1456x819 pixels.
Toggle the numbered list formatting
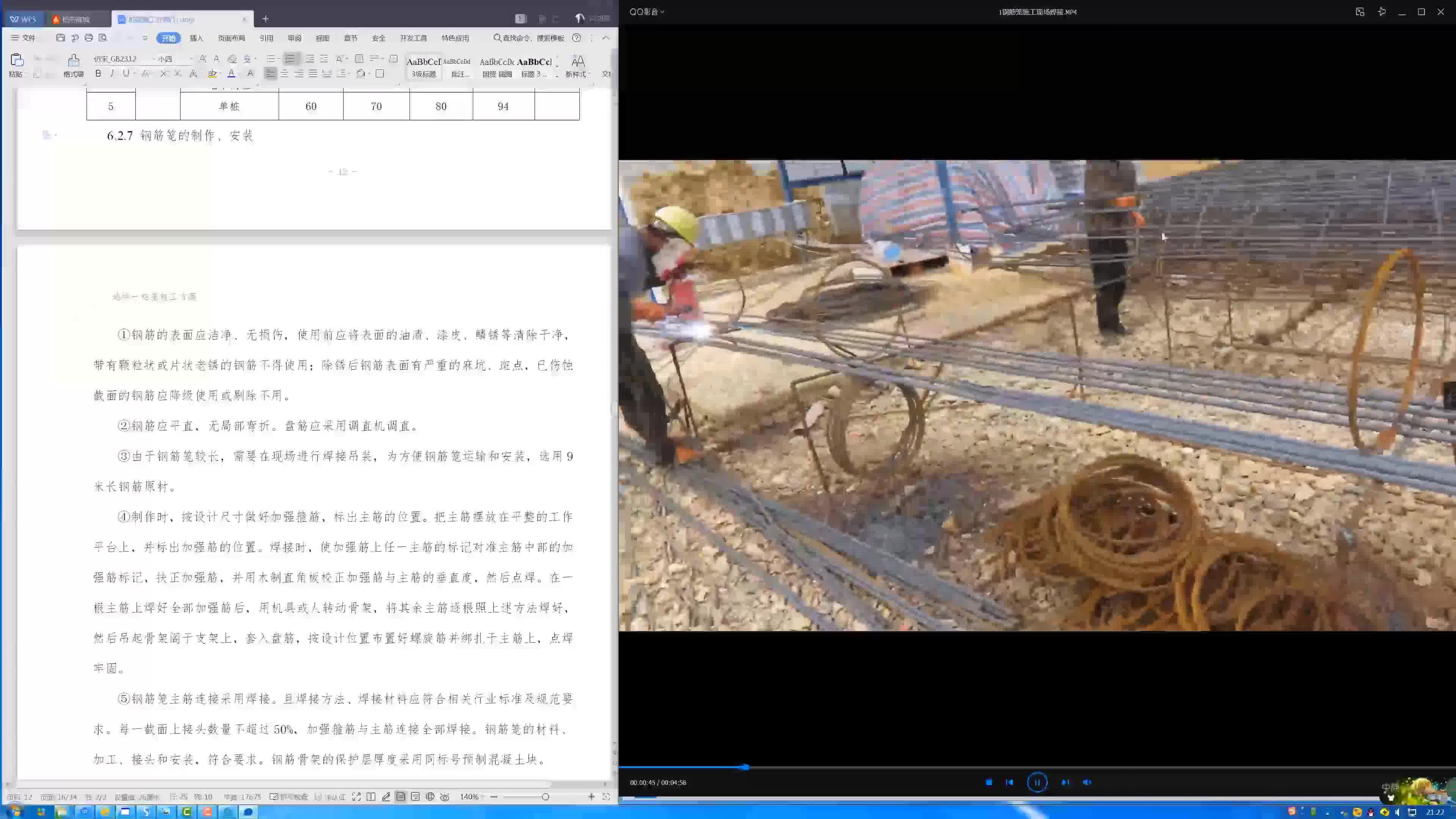click(290, 59)
